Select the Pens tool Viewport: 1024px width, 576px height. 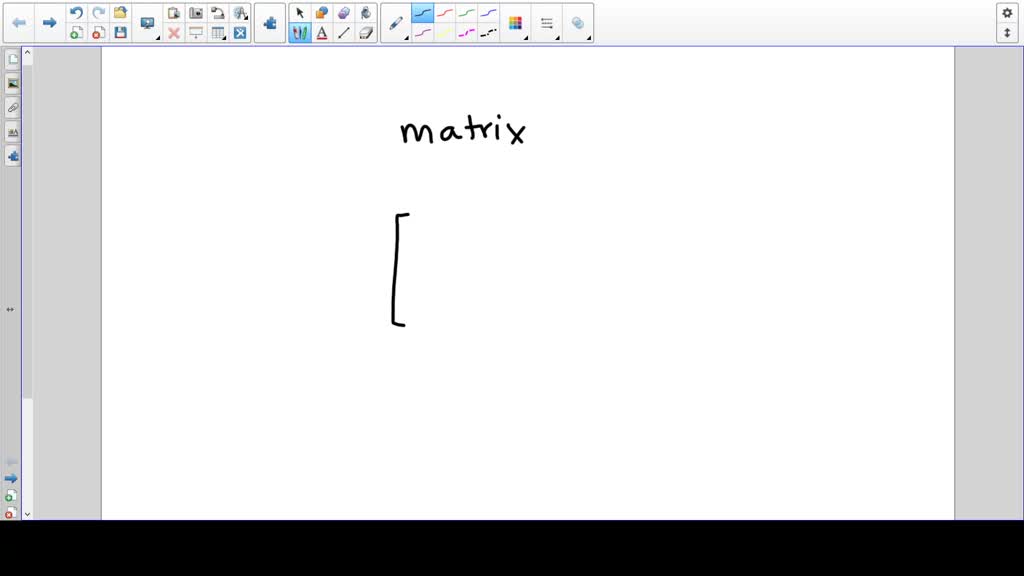point(300,33)
